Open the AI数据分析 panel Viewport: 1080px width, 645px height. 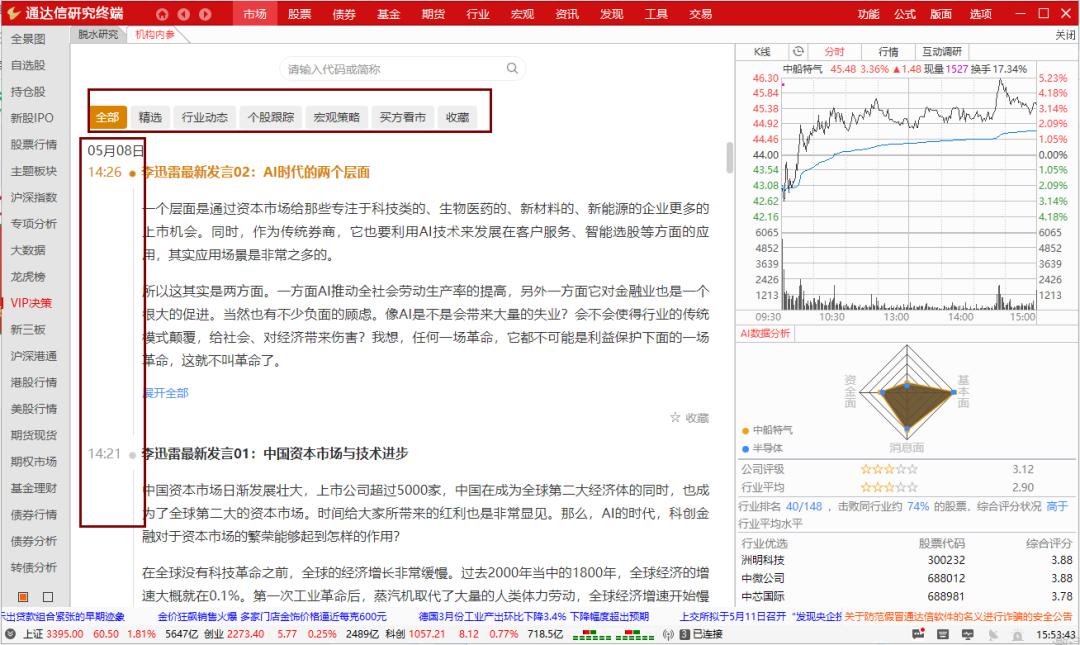(x=766, y=333)
